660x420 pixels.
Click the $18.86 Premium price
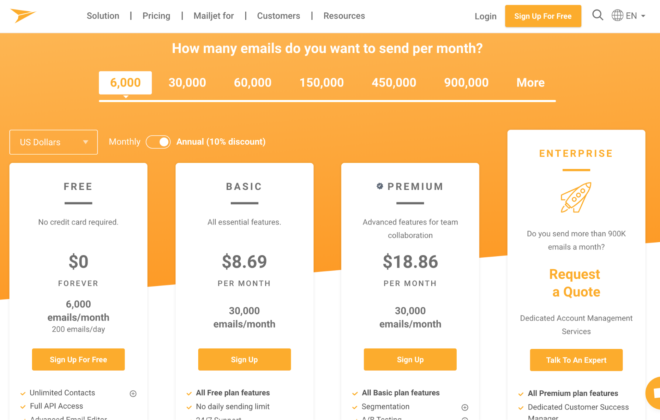[410, 262]
